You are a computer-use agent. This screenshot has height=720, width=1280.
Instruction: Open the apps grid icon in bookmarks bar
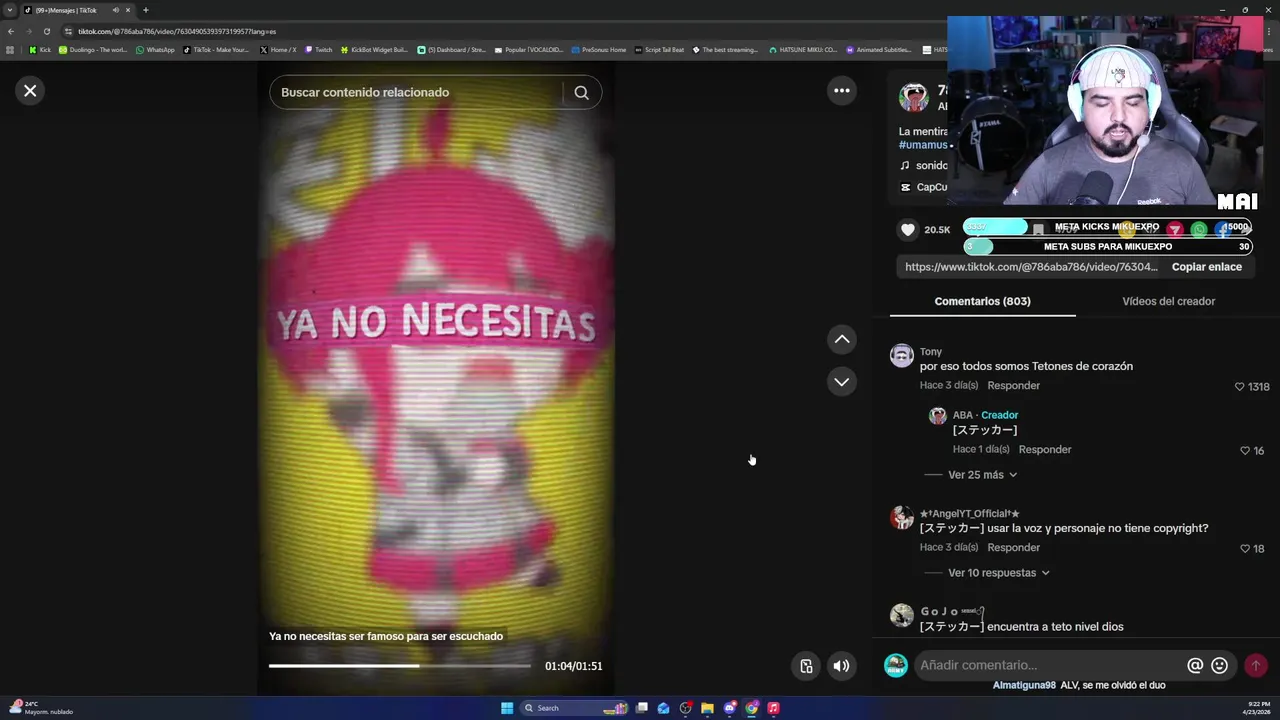(x=10, y=50)
